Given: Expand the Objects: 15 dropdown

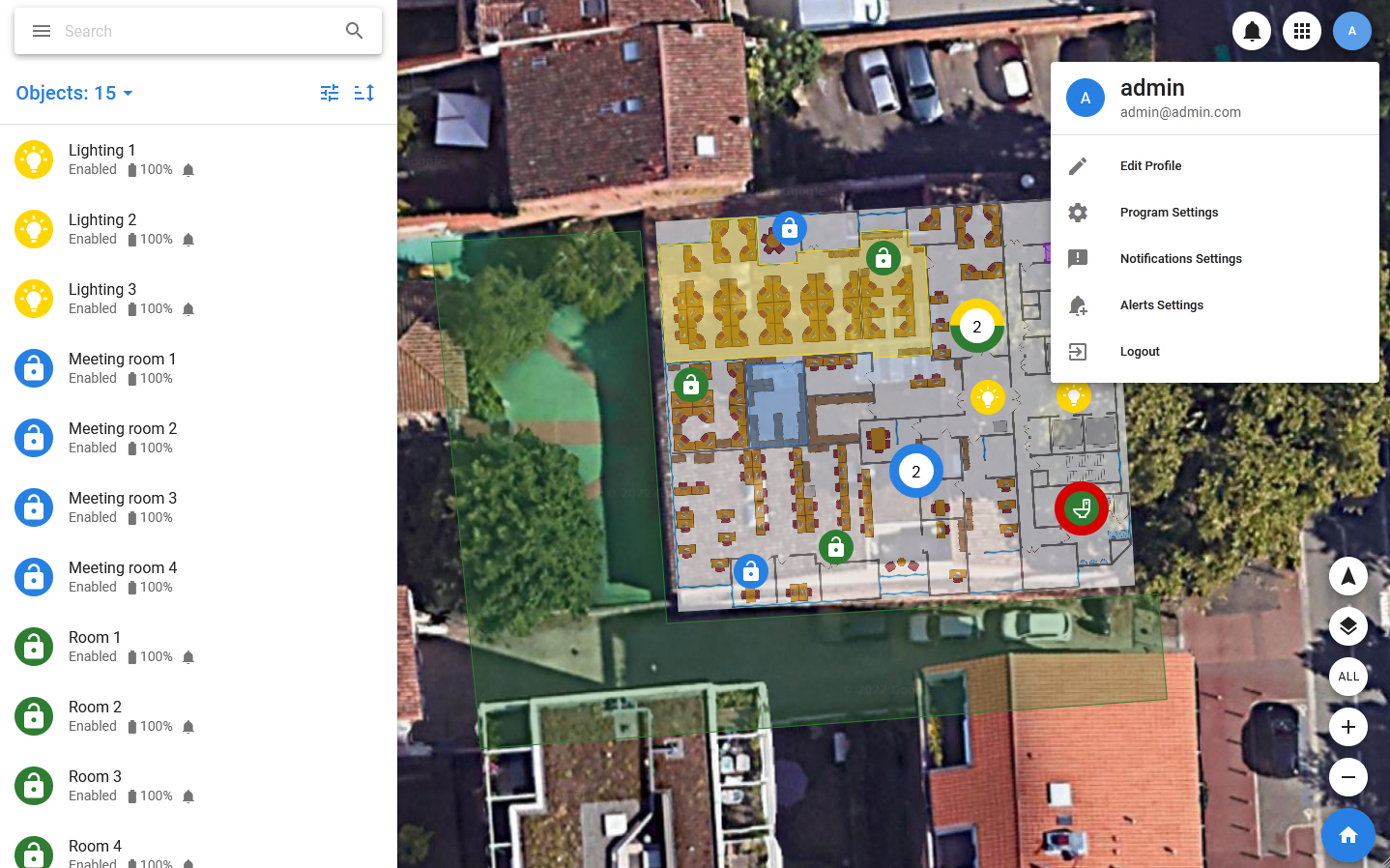Looking at the screenshot, I should coord(74,93).
